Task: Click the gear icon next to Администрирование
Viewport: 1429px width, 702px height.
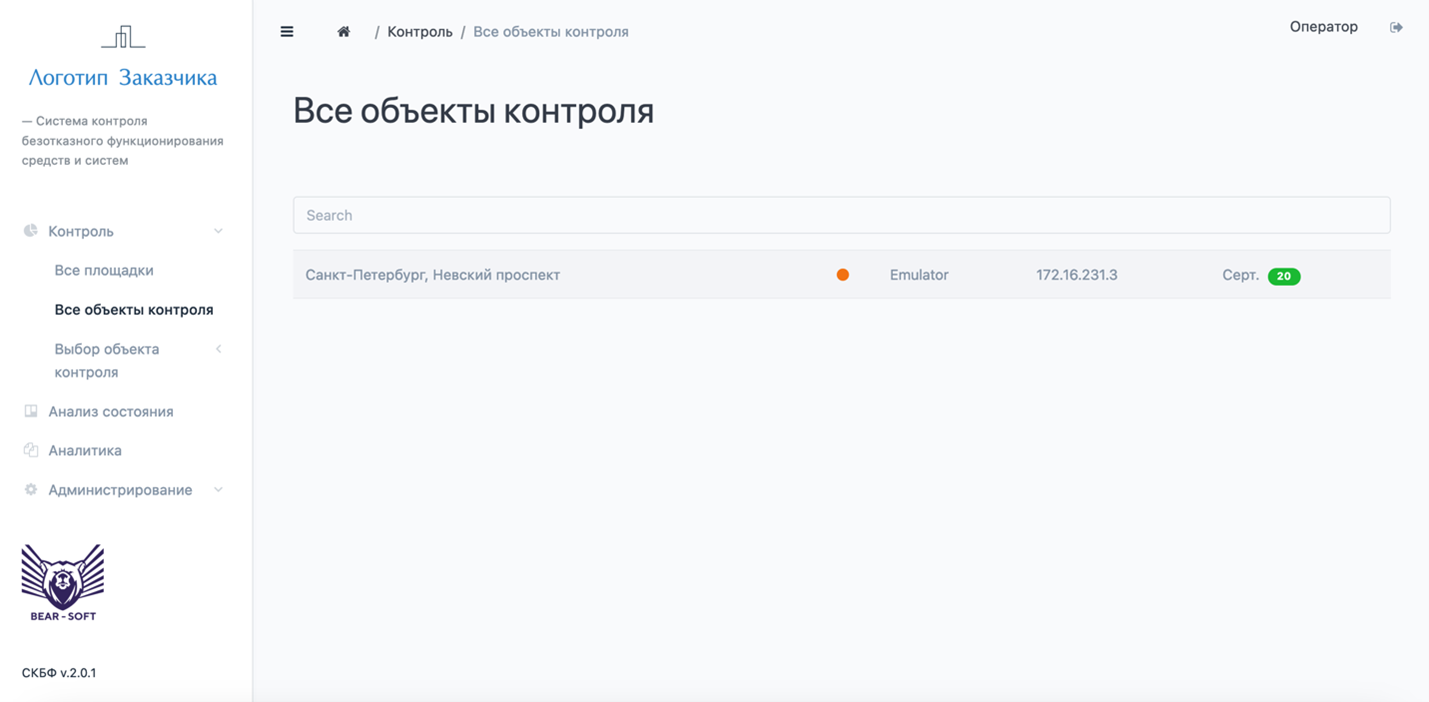Action: (29, 489)
